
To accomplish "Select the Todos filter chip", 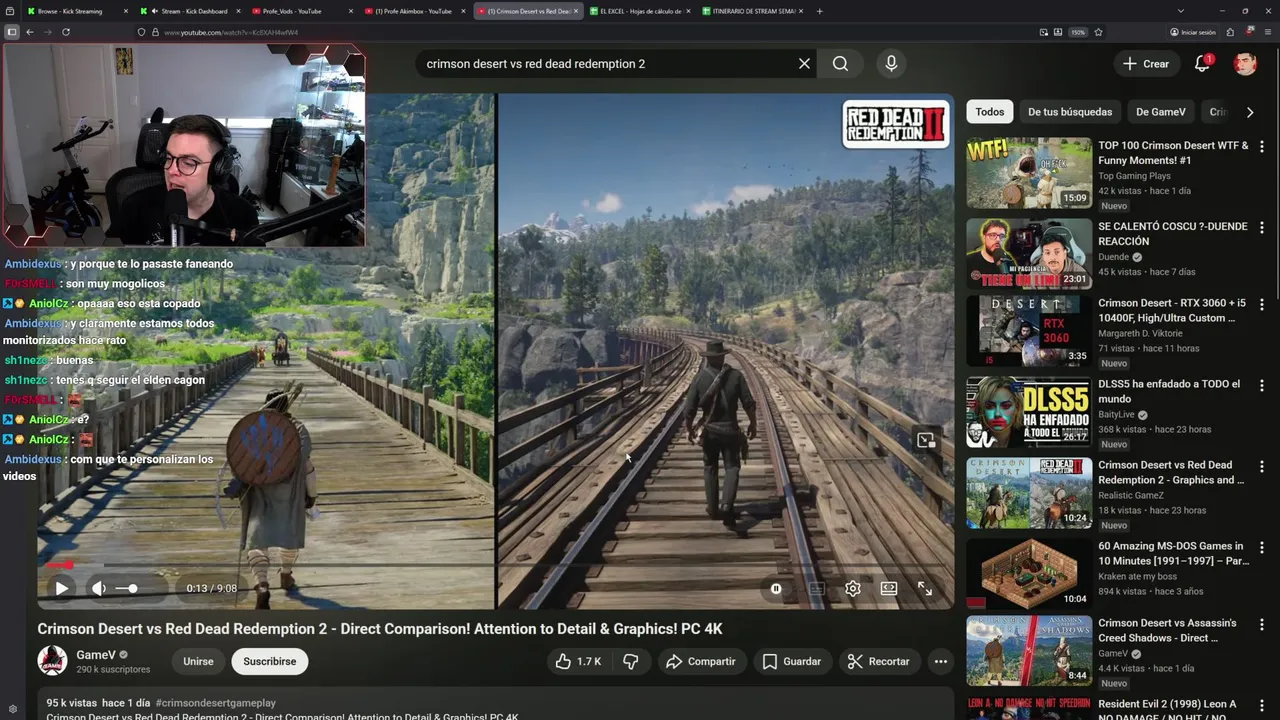I will pyautogui.click(x=989, y=112).
